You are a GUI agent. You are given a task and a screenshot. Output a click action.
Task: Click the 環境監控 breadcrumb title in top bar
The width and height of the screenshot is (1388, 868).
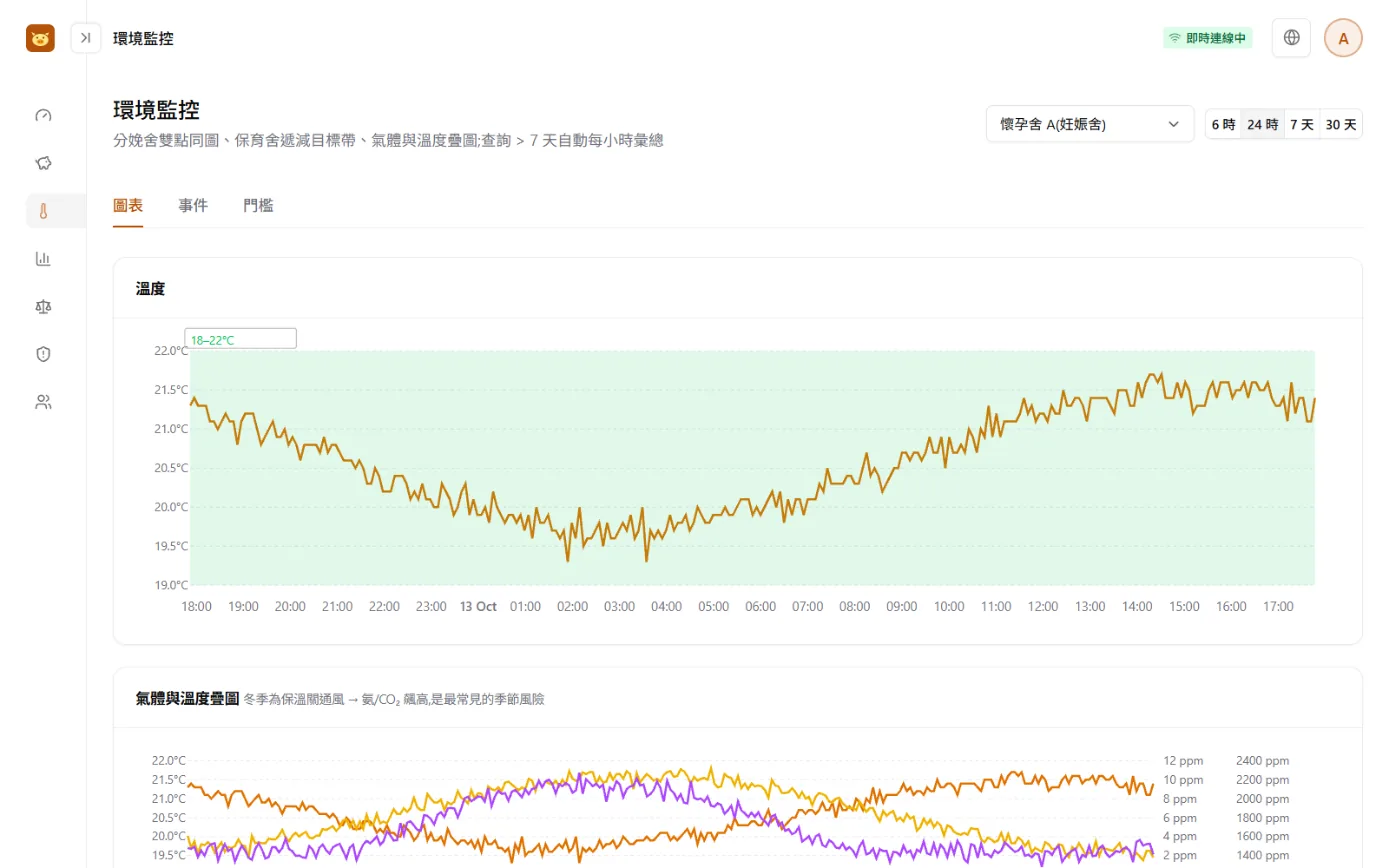click(143, 38)
